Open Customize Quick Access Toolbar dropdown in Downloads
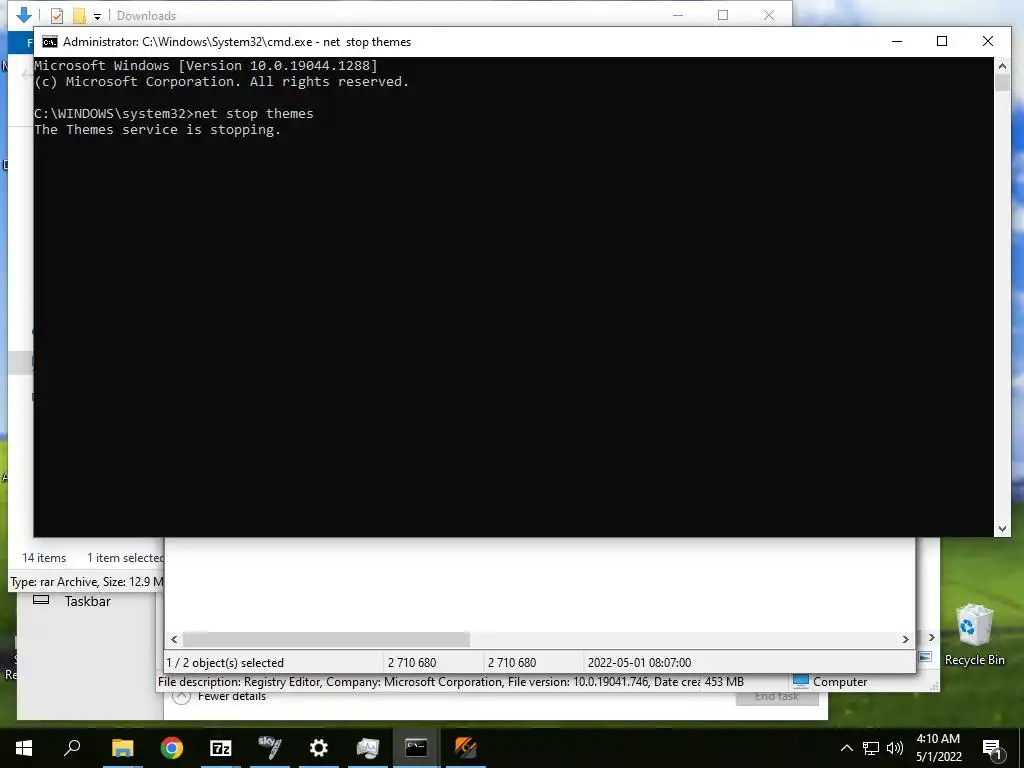The image size is (1024, 768). (x=97, y=16)
